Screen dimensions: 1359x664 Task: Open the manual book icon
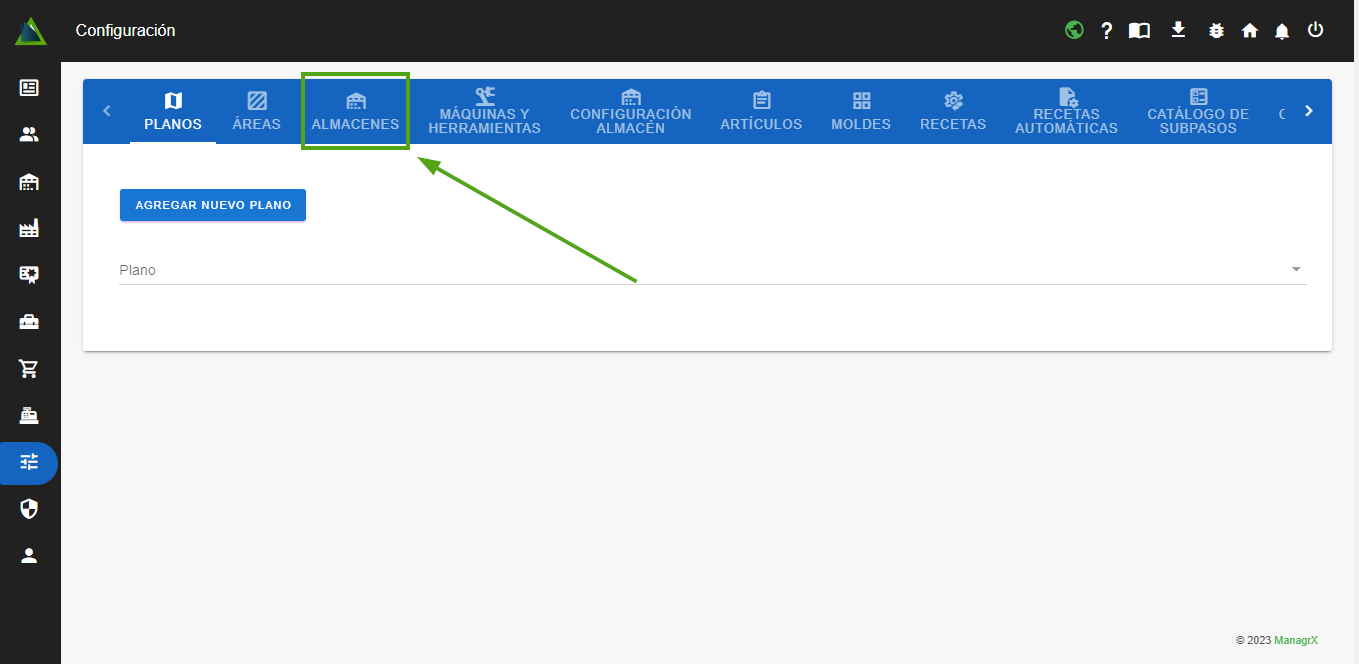(1139, 31)
